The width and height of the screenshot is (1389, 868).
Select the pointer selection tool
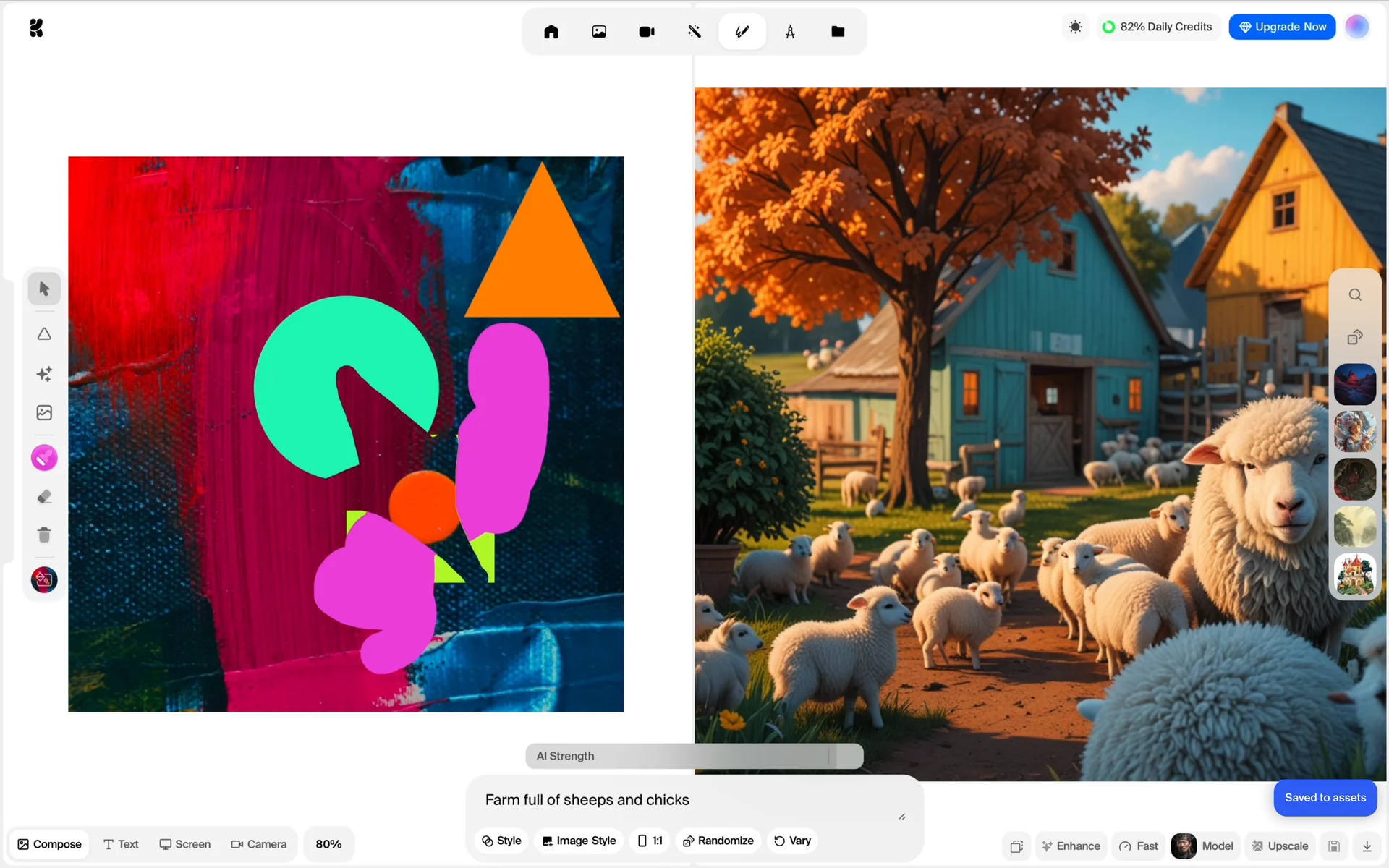[44, 289]
